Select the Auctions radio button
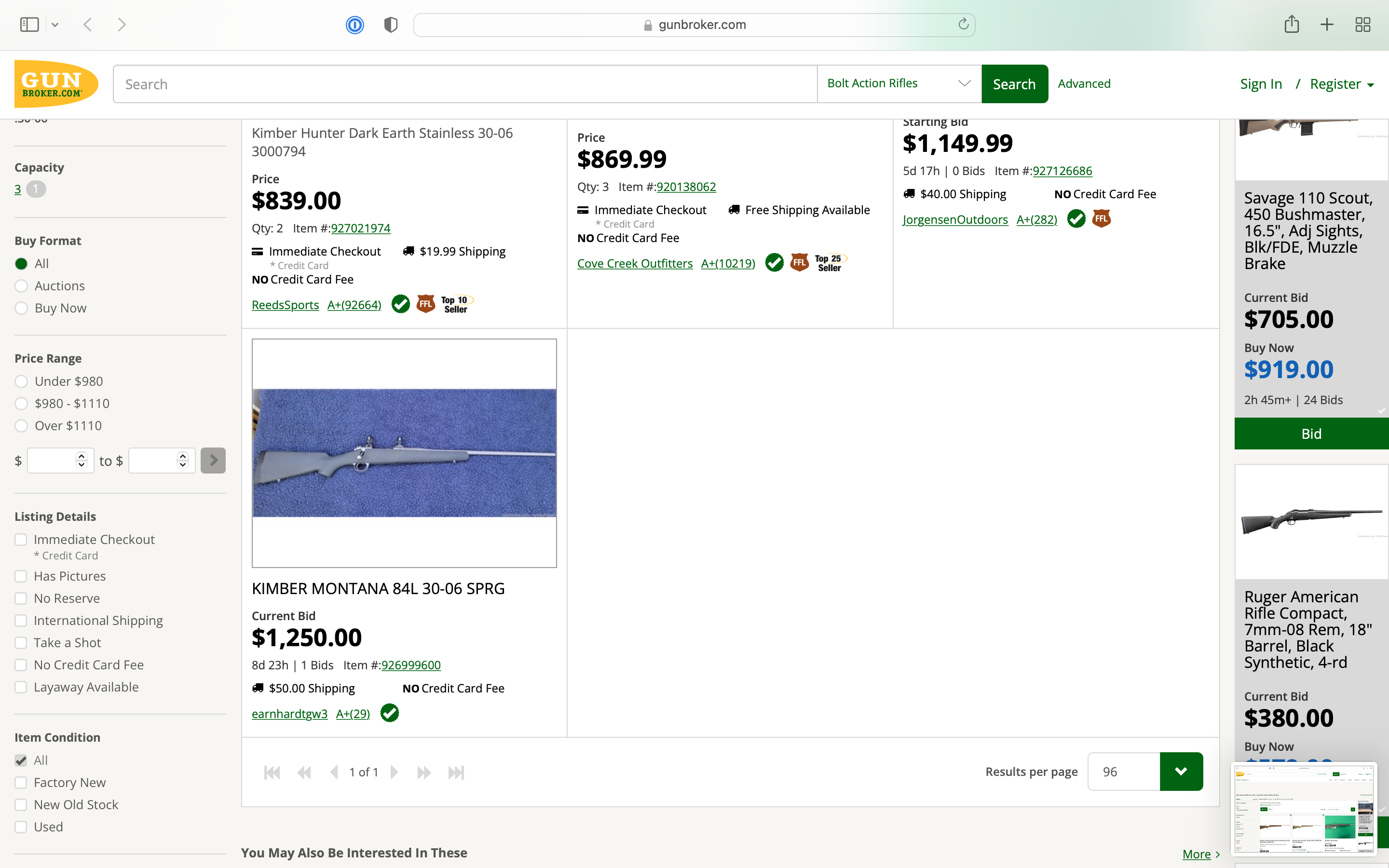 coord(21,286)
